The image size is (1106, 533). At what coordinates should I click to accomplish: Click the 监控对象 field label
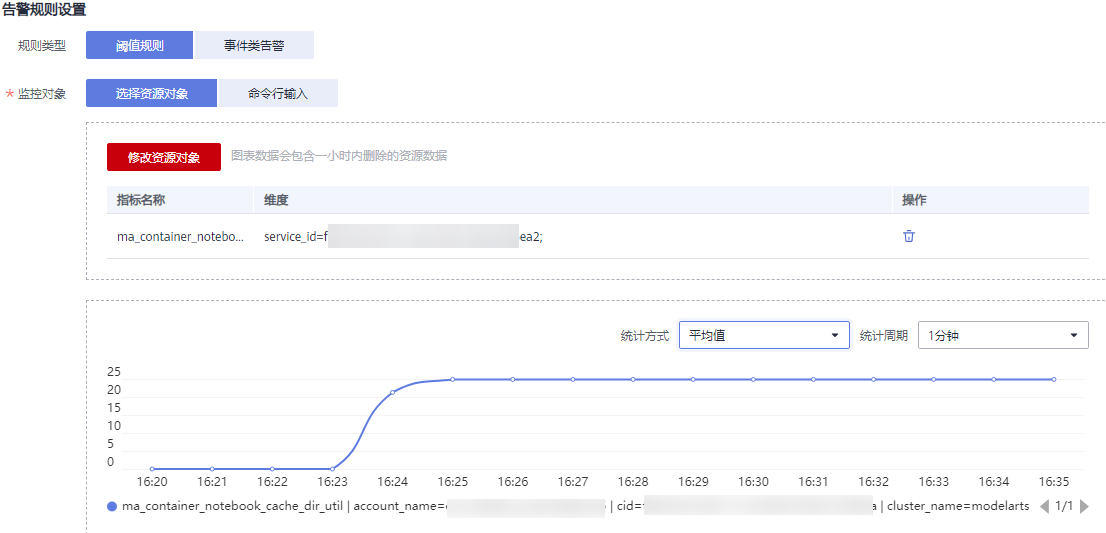pyautogui.click(x=42, y=94)
